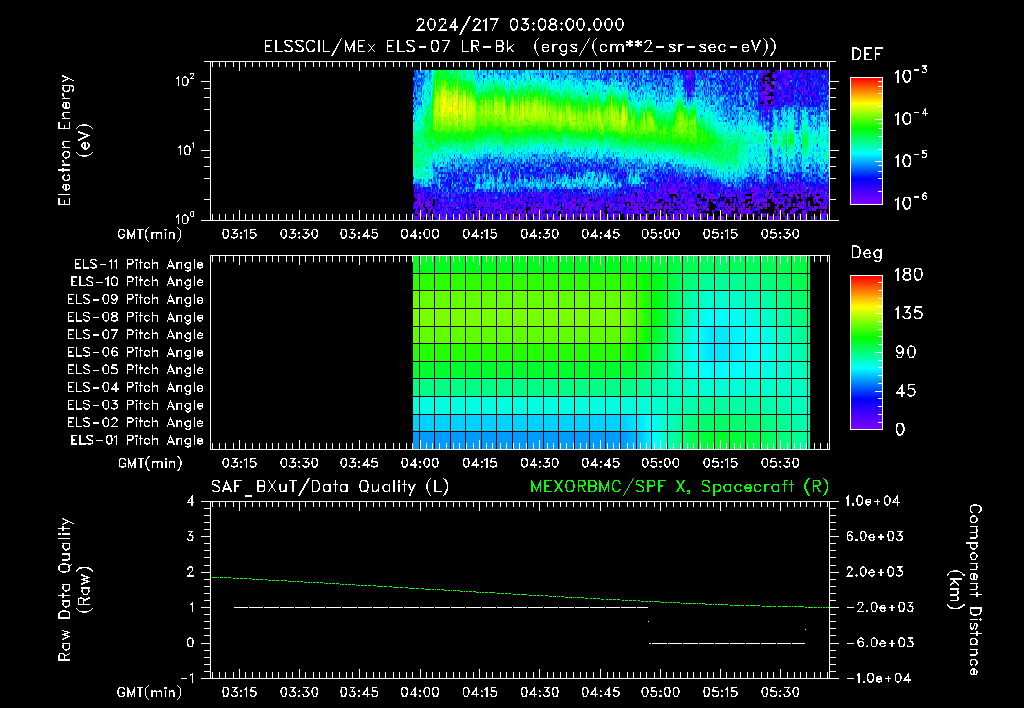Click the GMT(min) label under the spectrogram
1024x708 pixels.
150,234
